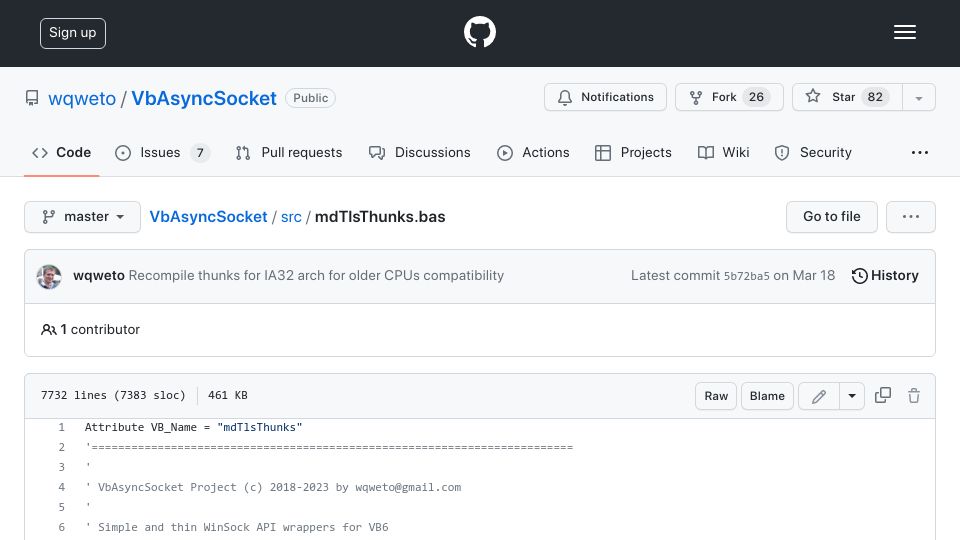Click the star count badge 82

click(875, 97)
